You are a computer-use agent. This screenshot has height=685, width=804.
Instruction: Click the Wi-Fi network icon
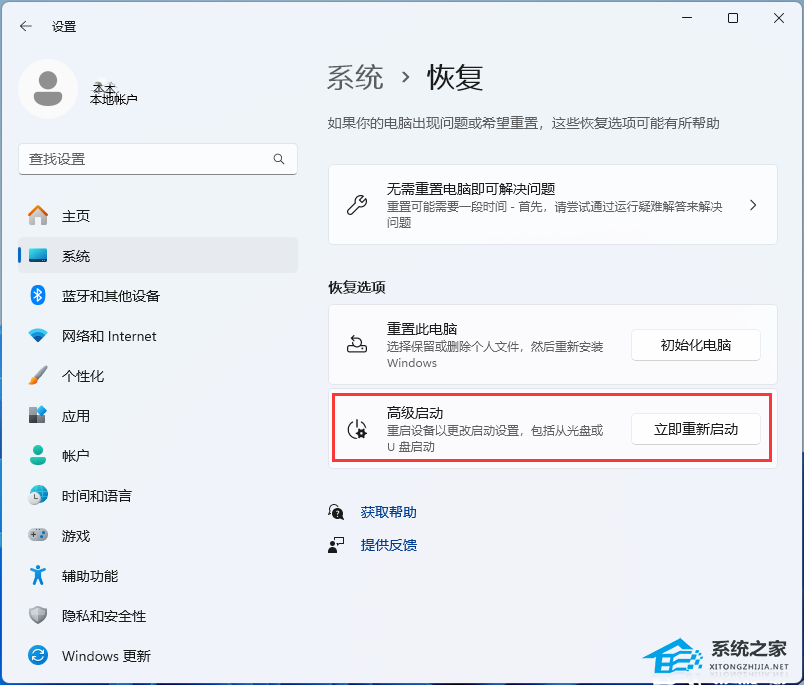(x=38, y=336)
